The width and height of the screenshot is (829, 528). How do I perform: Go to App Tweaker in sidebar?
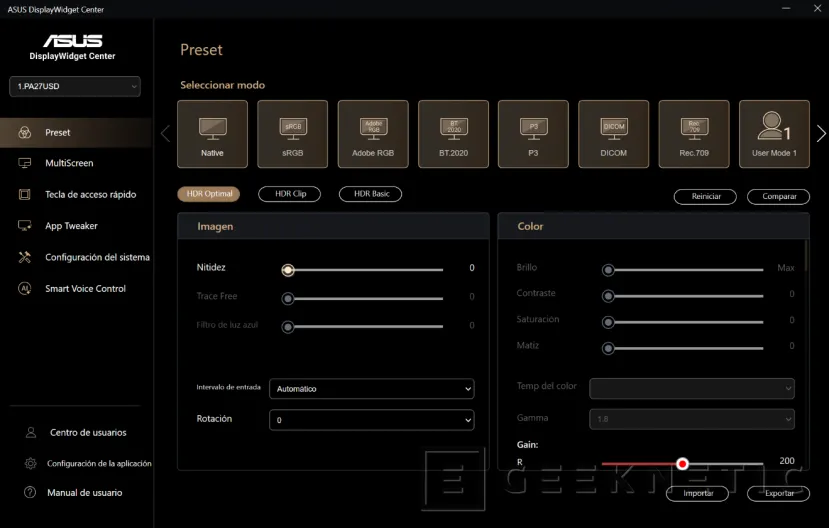tap(71, 226)
